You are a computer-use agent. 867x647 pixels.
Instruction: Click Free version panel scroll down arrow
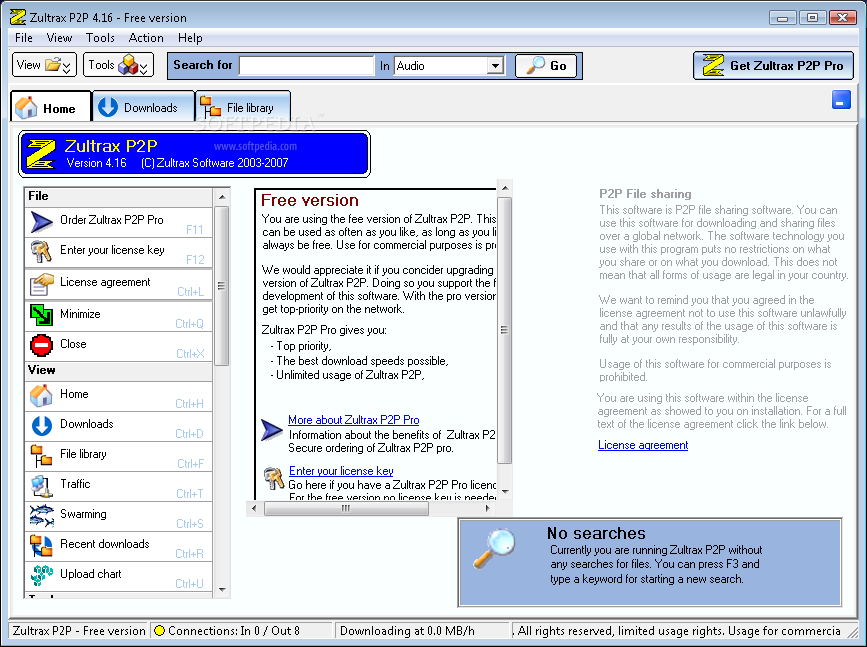pyautogui.click(x=505, y=491)
